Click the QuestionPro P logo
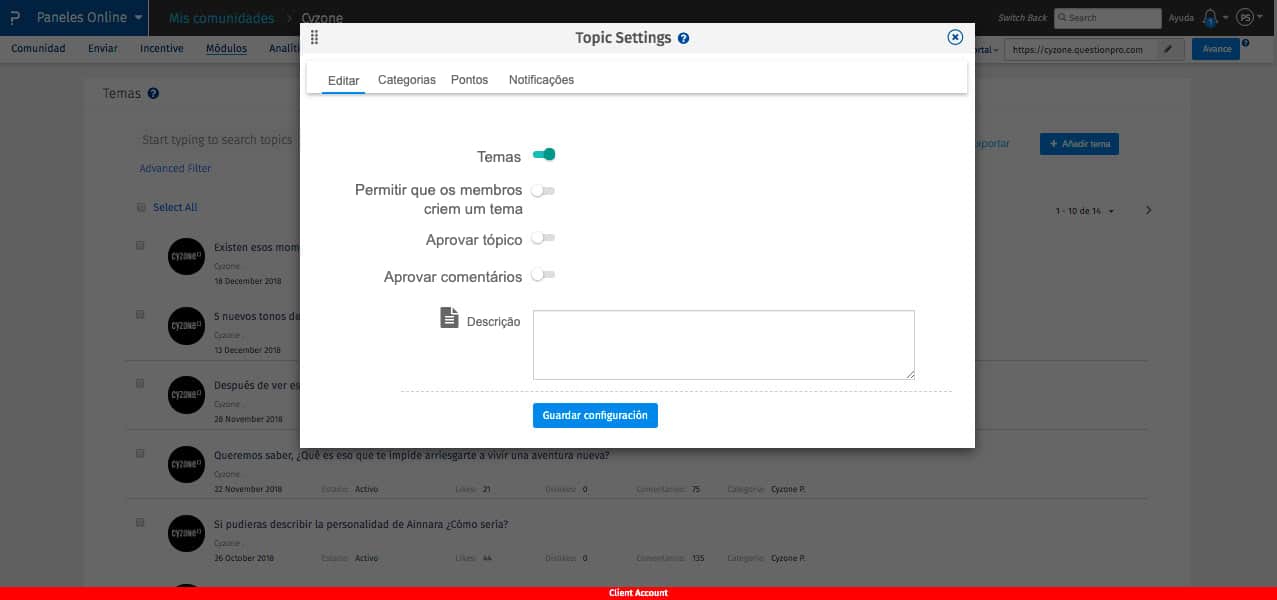 (x=14, y=18)
